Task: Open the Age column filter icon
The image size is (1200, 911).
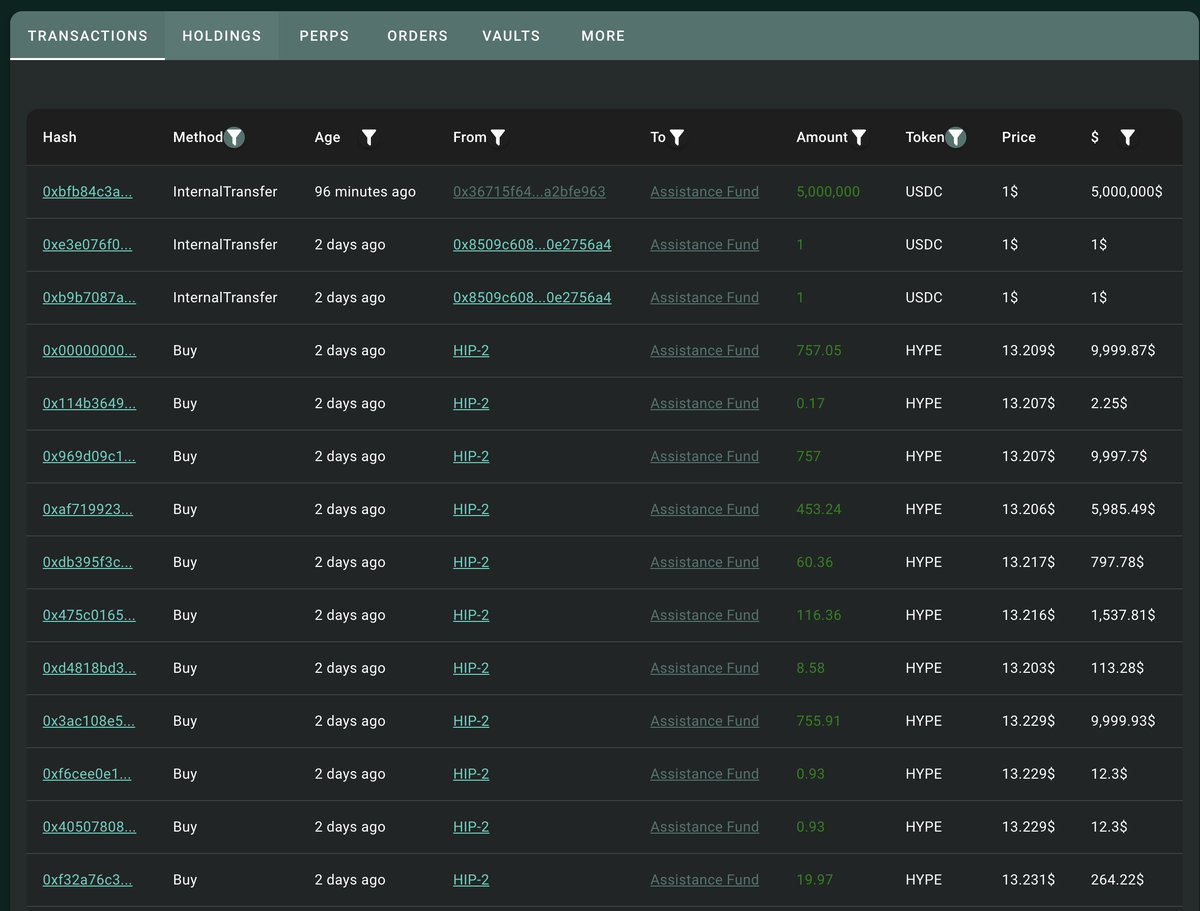Action: pos(369,138)
